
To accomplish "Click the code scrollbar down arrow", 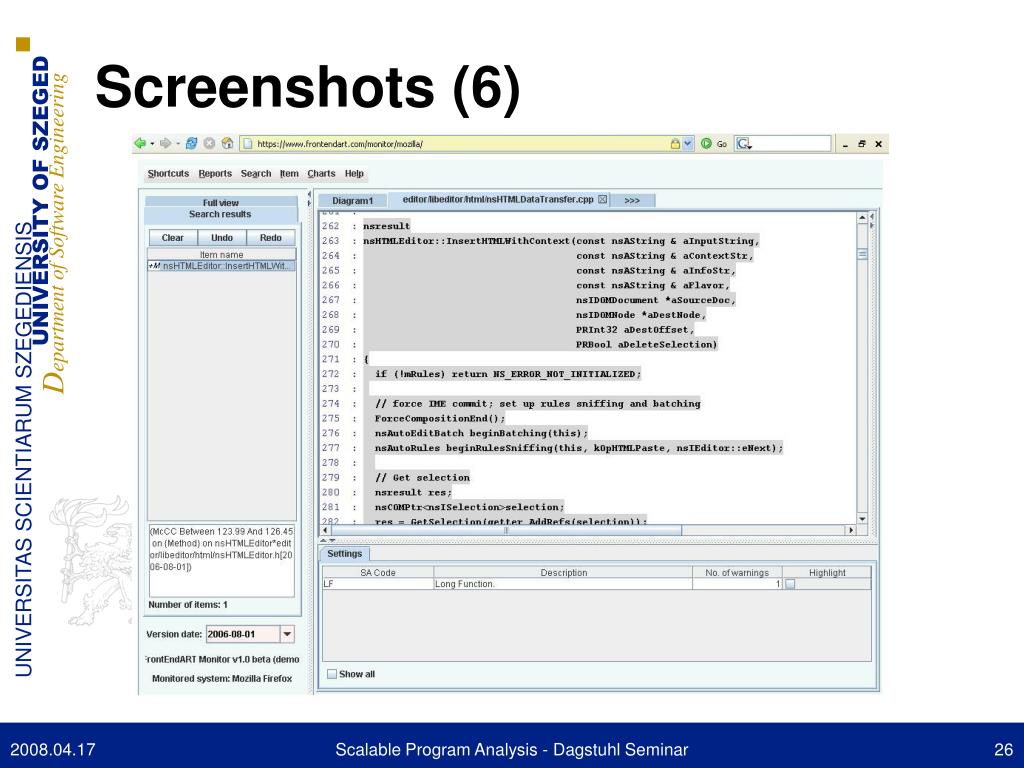I will (x=862, y=519).
